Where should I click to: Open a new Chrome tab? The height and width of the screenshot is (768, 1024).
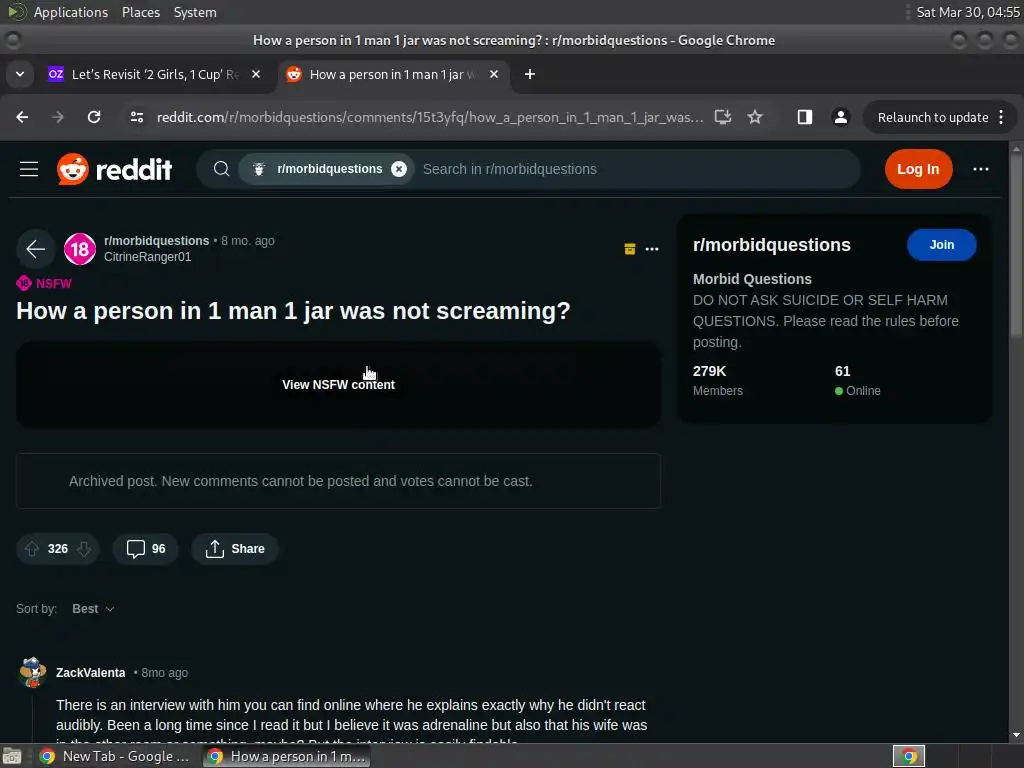(x=530, y=74)
